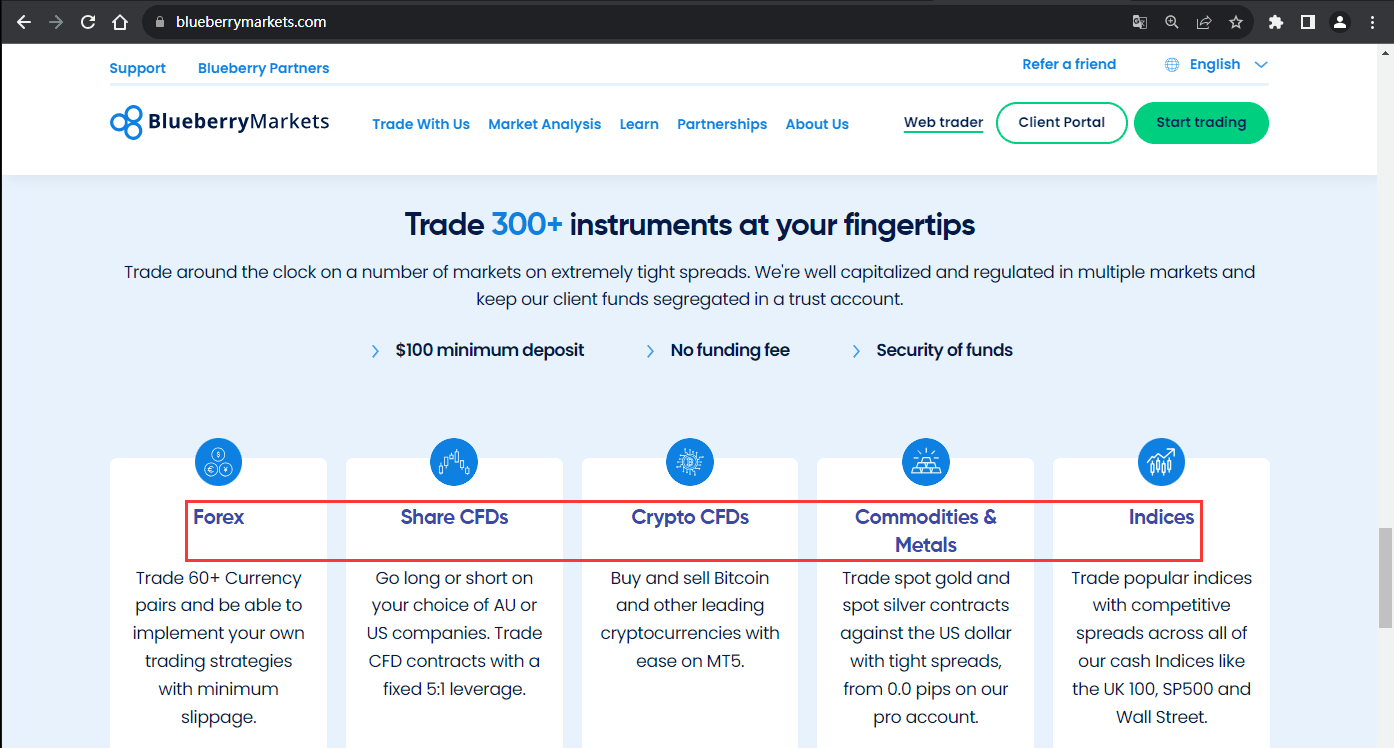
Task: Click the browser forward arrow
Action: click(x=56, y=22)
